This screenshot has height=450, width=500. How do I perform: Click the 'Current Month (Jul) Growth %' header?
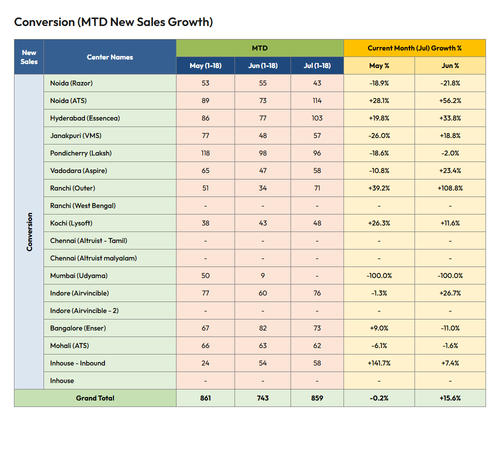[x=415, y=48]
